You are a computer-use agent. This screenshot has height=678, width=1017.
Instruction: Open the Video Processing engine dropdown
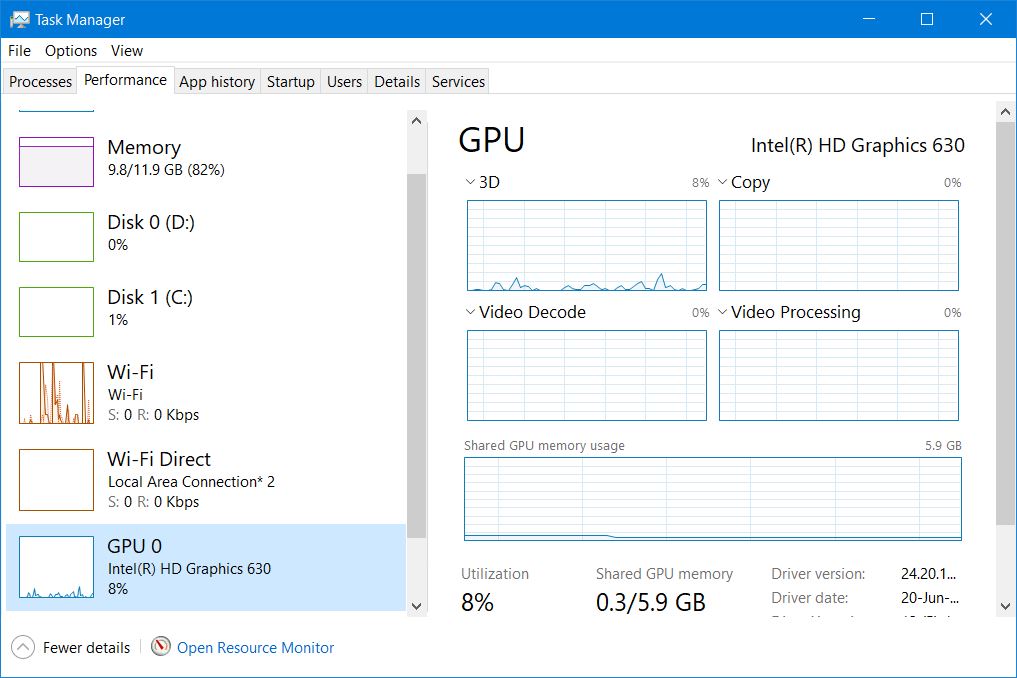coord(723,312)
